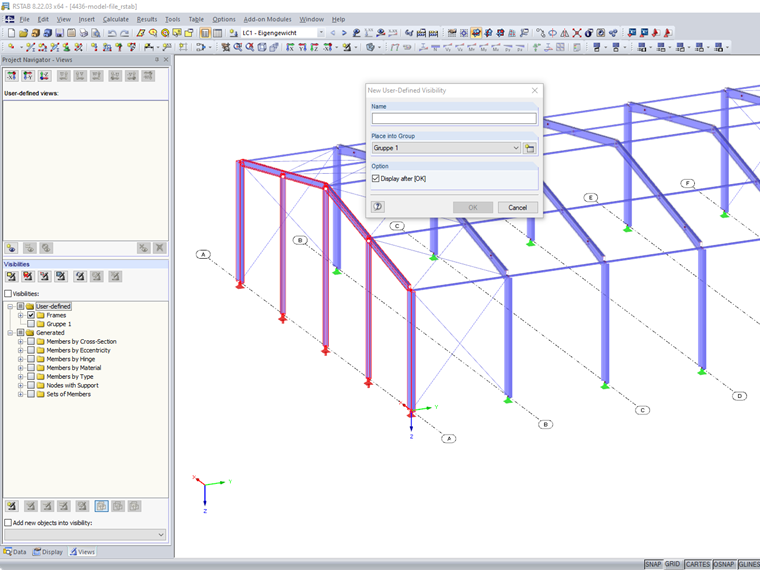760x570 pixels.
Task: Expand Members by Material node
Action: pos(20,368)
